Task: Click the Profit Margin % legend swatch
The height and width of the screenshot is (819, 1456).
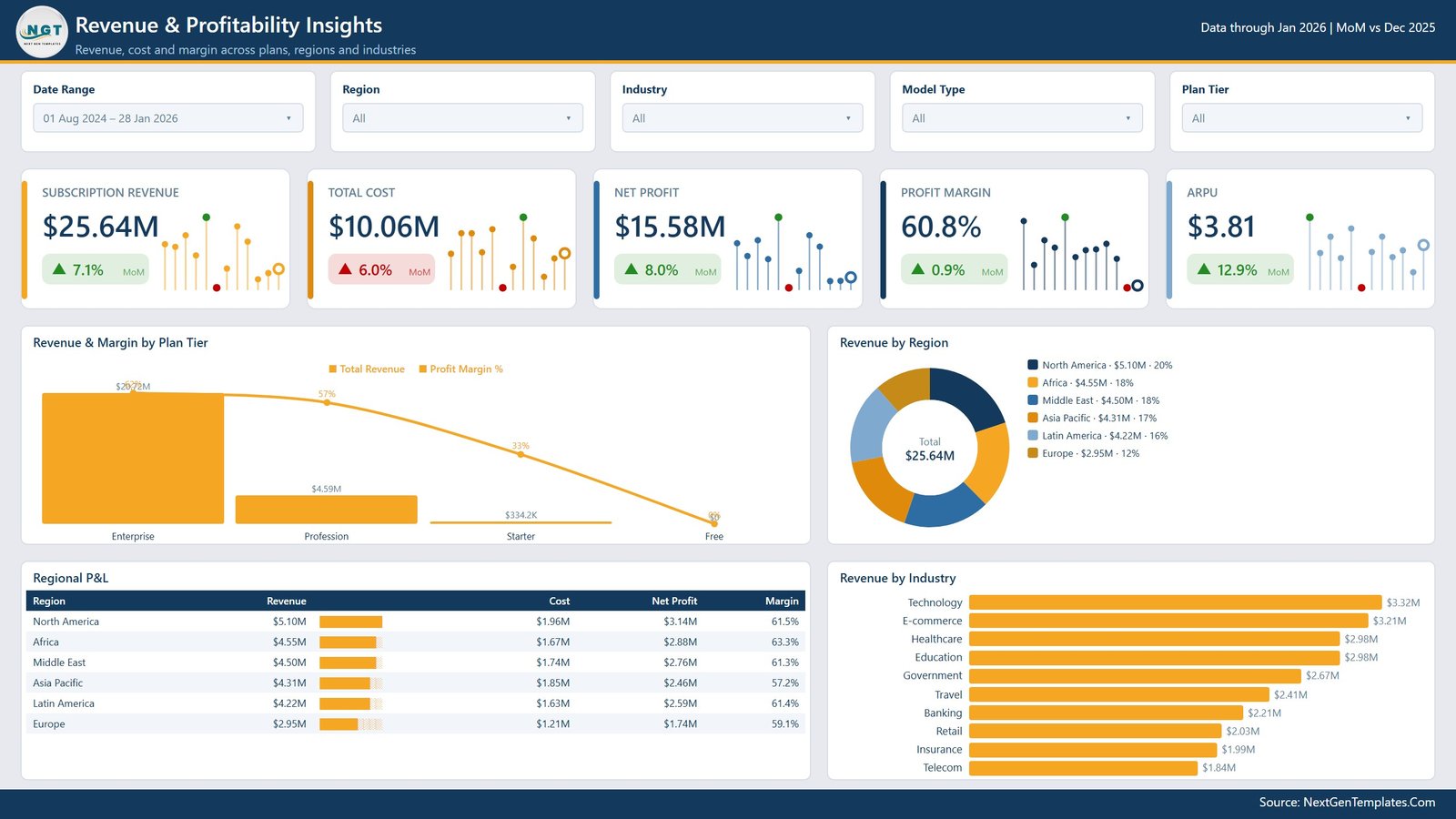Action: (423, 369)
